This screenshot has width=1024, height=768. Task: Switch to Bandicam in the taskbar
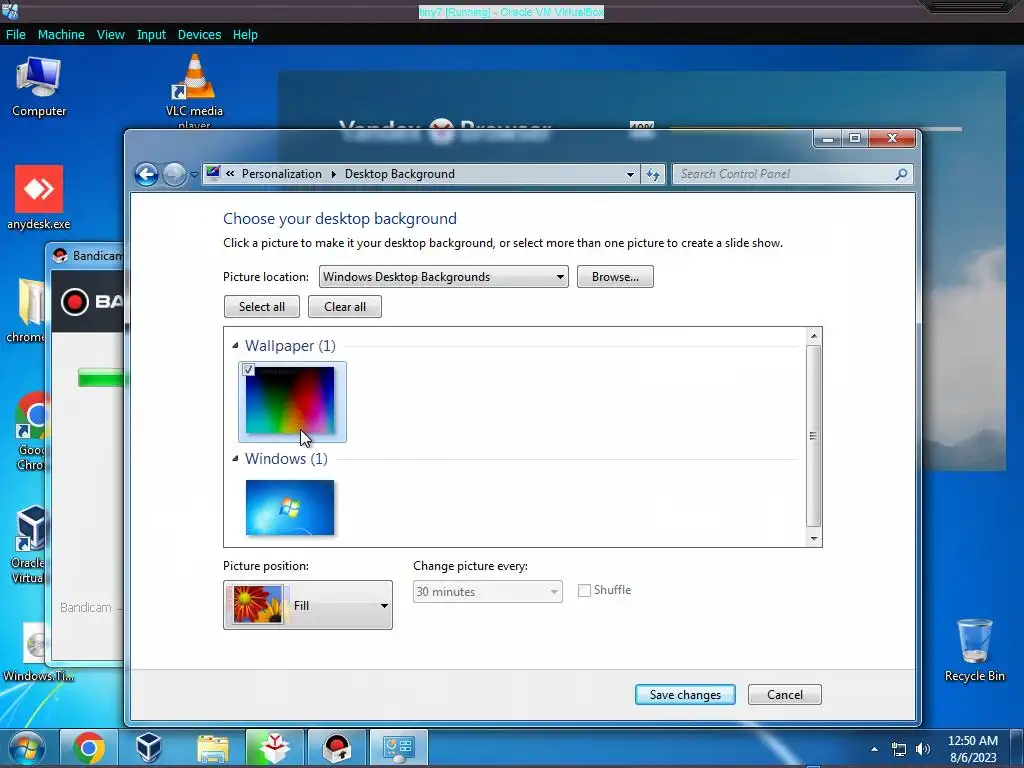click(x=337, y=748)
